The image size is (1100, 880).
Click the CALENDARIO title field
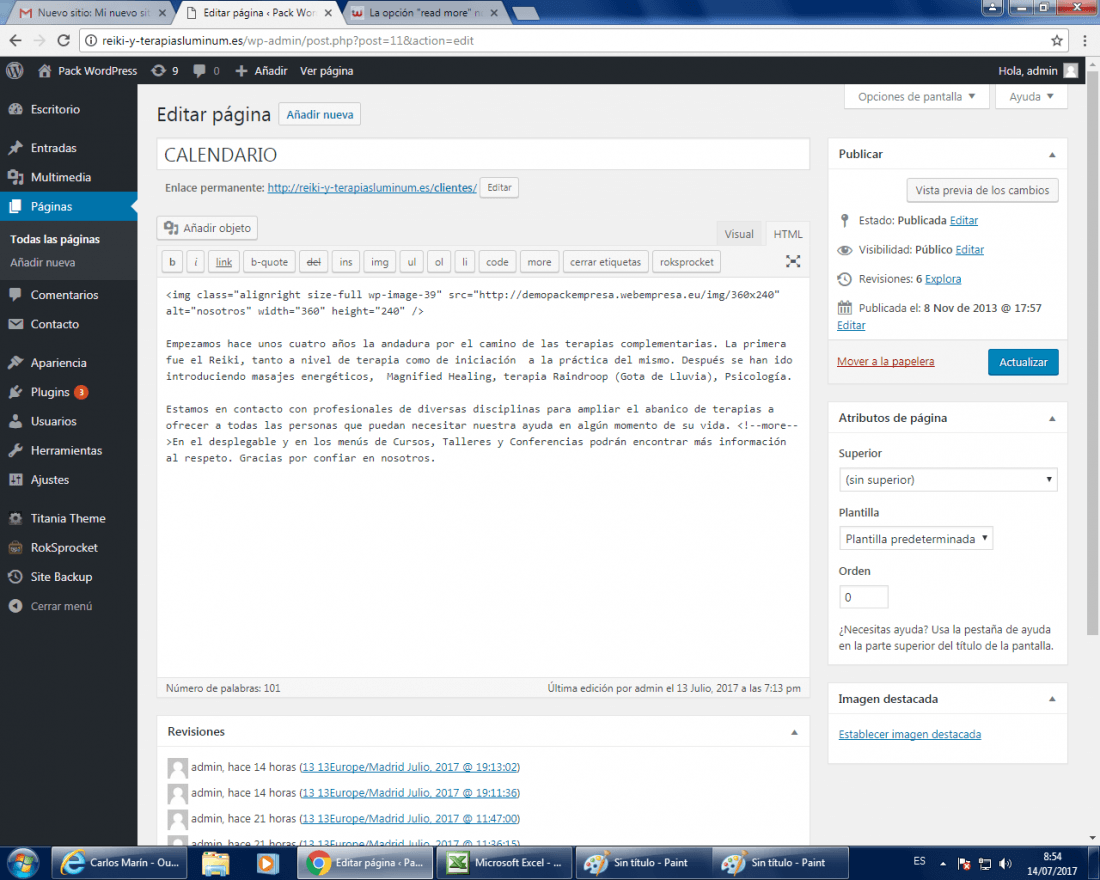pos(483,154)
